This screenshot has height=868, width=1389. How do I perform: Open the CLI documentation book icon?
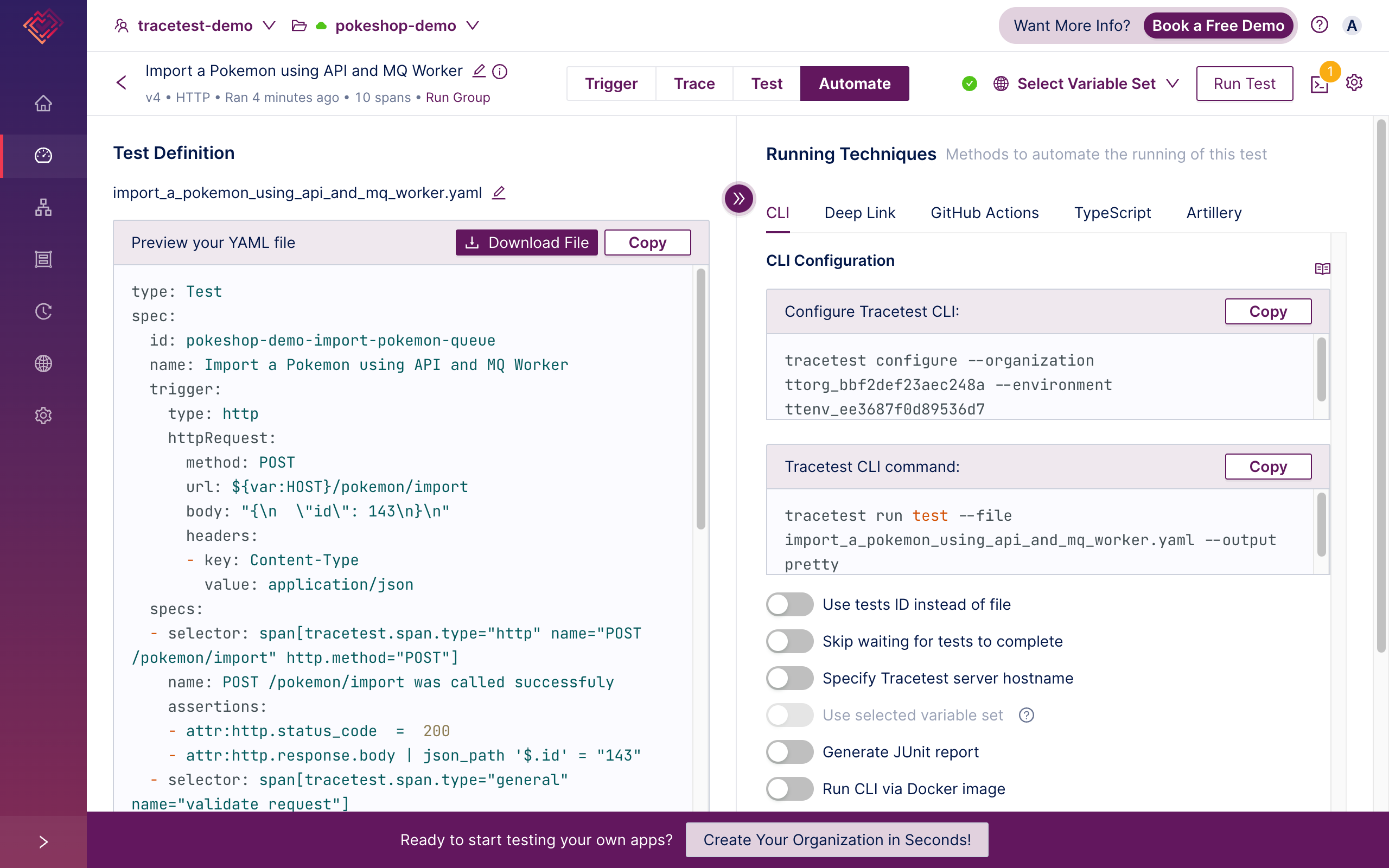coord(1322,269)
